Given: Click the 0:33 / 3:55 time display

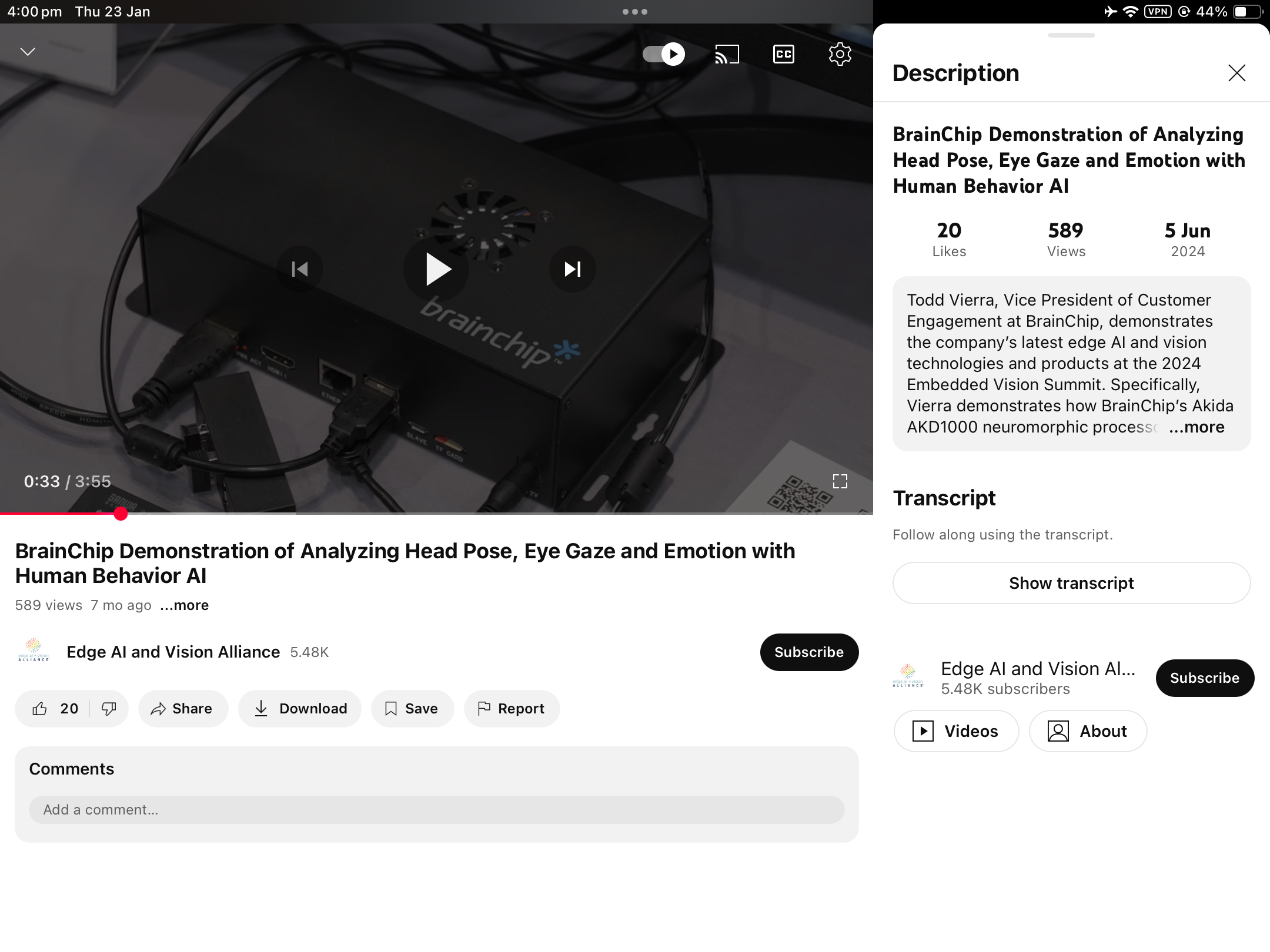Looking at the screenshot, I should tap(67, 481).
